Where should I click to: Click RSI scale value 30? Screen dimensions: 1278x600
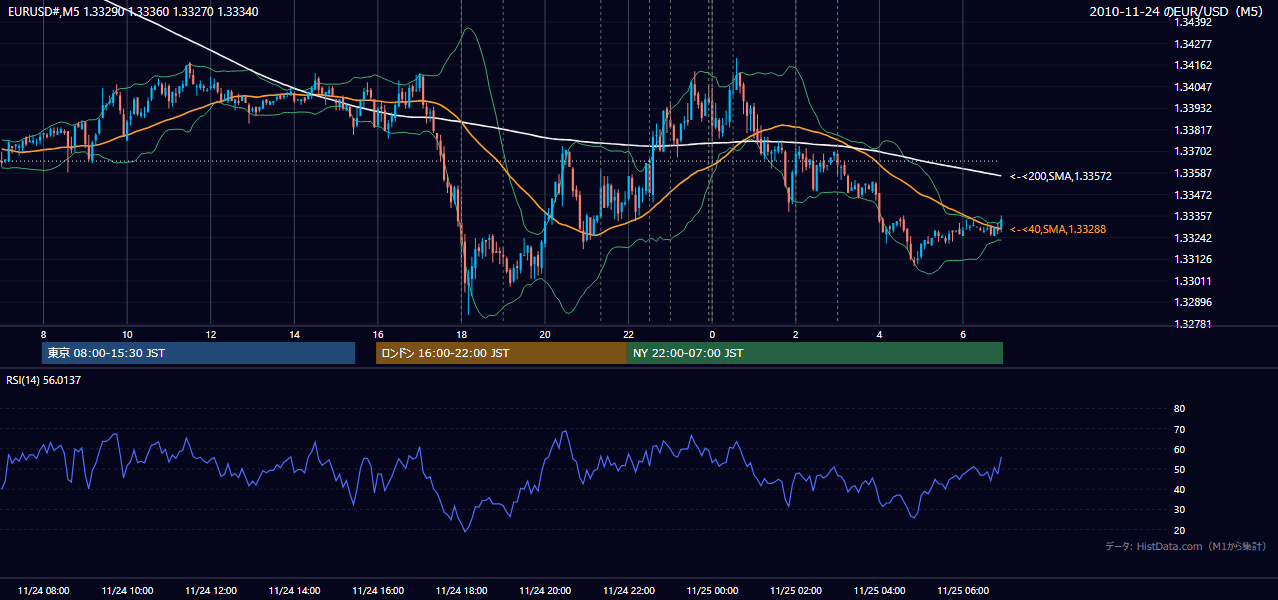tap(1179, 510)
